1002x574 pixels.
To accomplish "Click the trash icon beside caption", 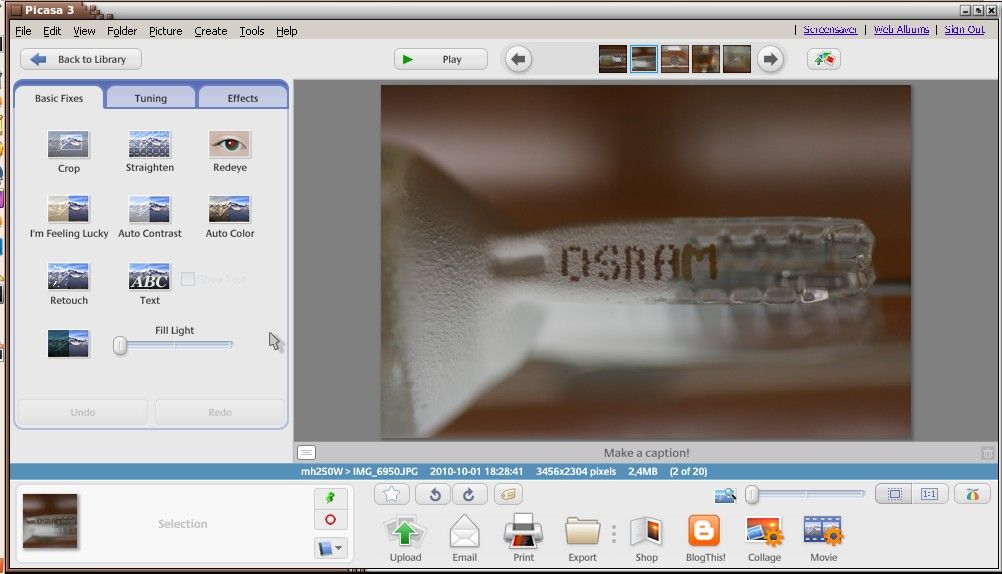I will click(987, 453).
